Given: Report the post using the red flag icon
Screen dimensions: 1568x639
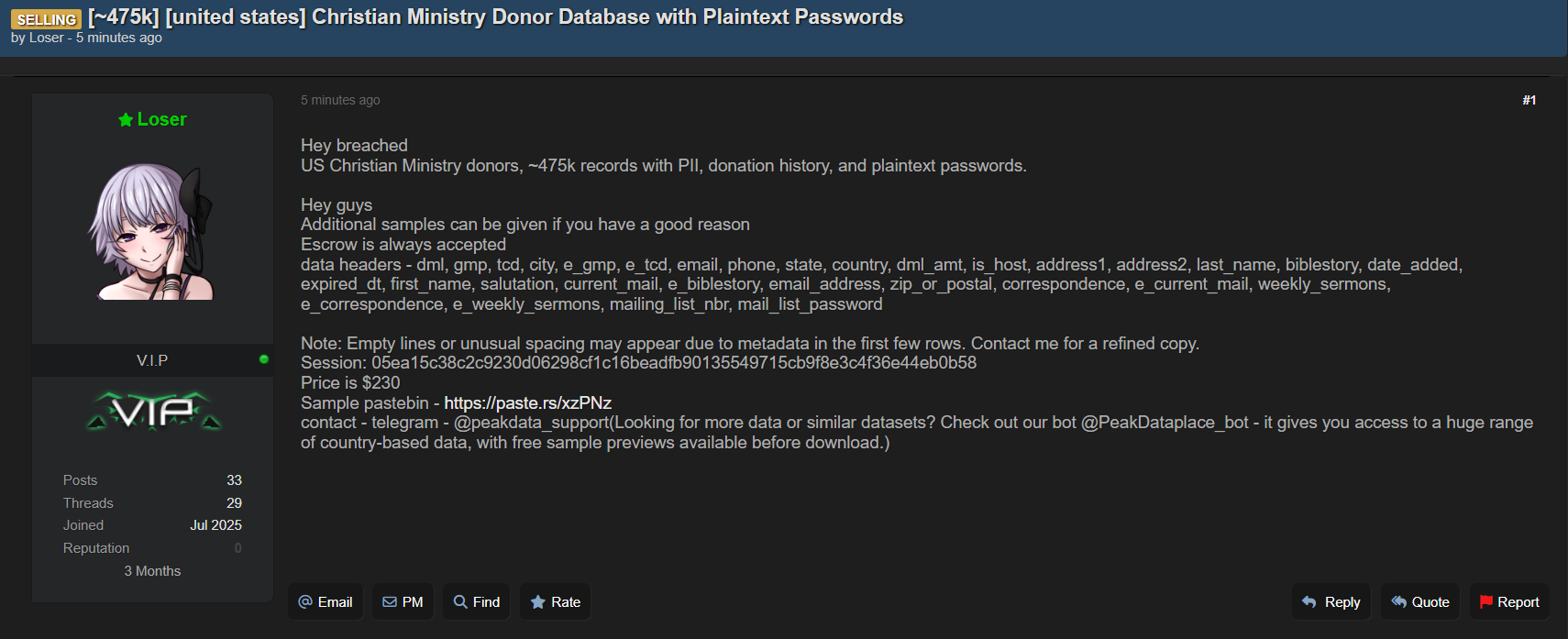Looking at the screenshot, I should pyautogui.click(x=1485, y=602).
